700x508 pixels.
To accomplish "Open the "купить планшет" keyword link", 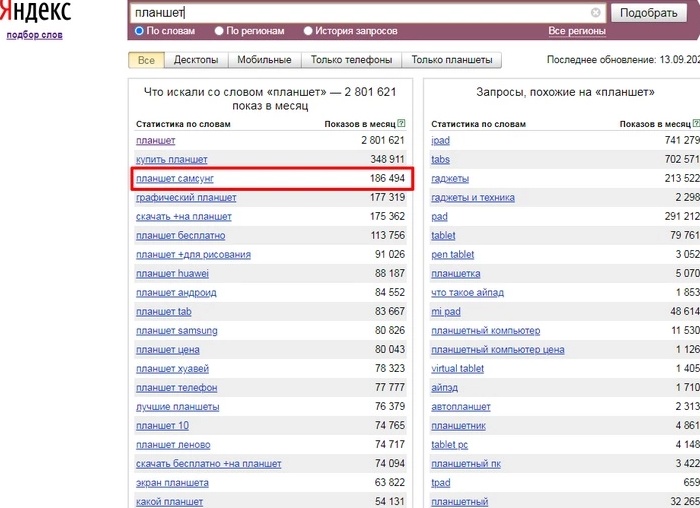I will [171, 159].
